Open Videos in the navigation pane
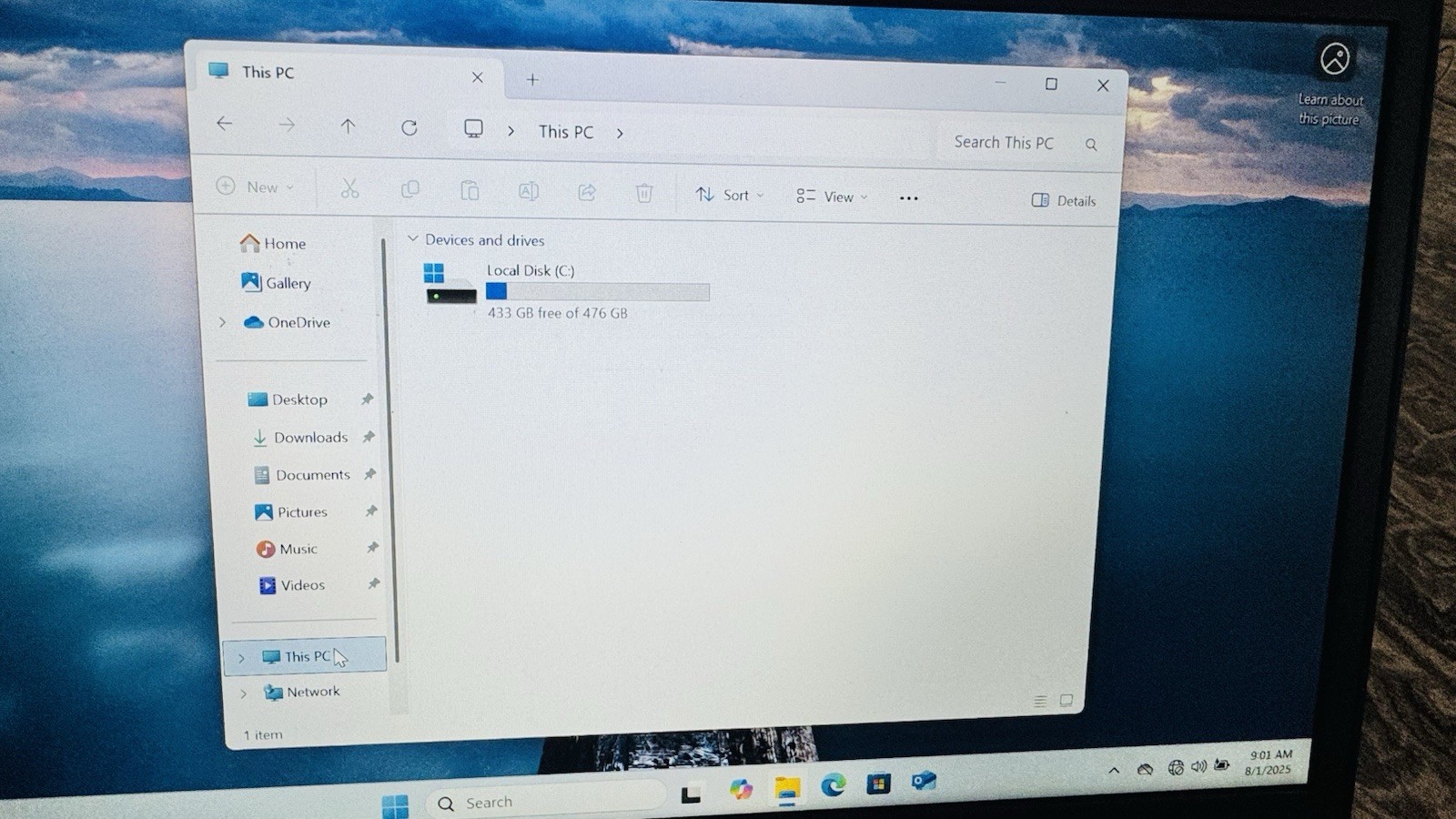This screenshot has width=1456, height=819. coord(292,584)
